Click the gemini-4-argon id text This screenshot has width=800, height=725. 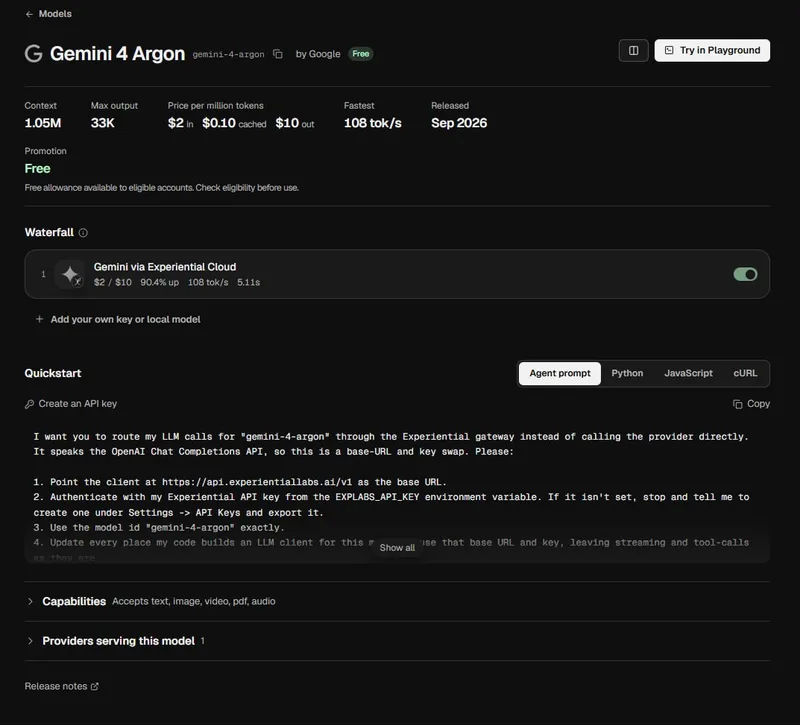(x=228, y=54)
